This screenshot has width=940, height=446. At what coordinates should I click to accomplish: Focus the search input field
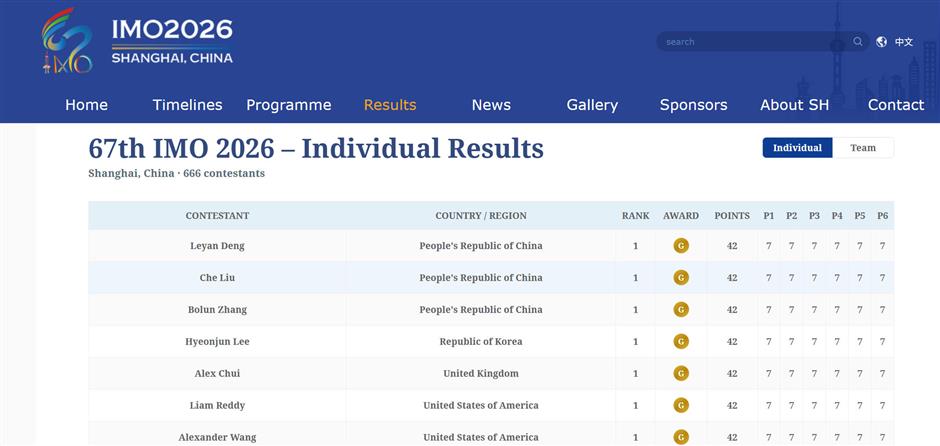point(757,41)
